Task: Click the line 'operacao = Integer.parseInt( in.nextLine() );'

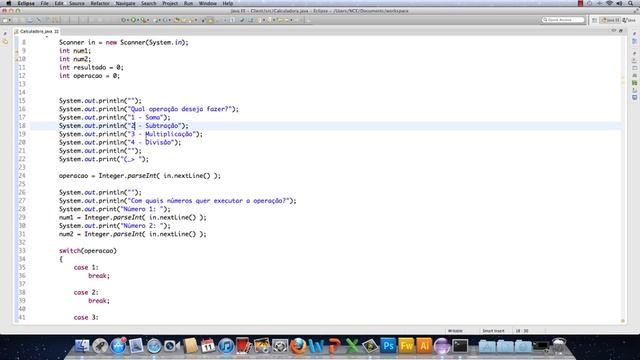Action: pyautogui.click(x=140, y=176)
